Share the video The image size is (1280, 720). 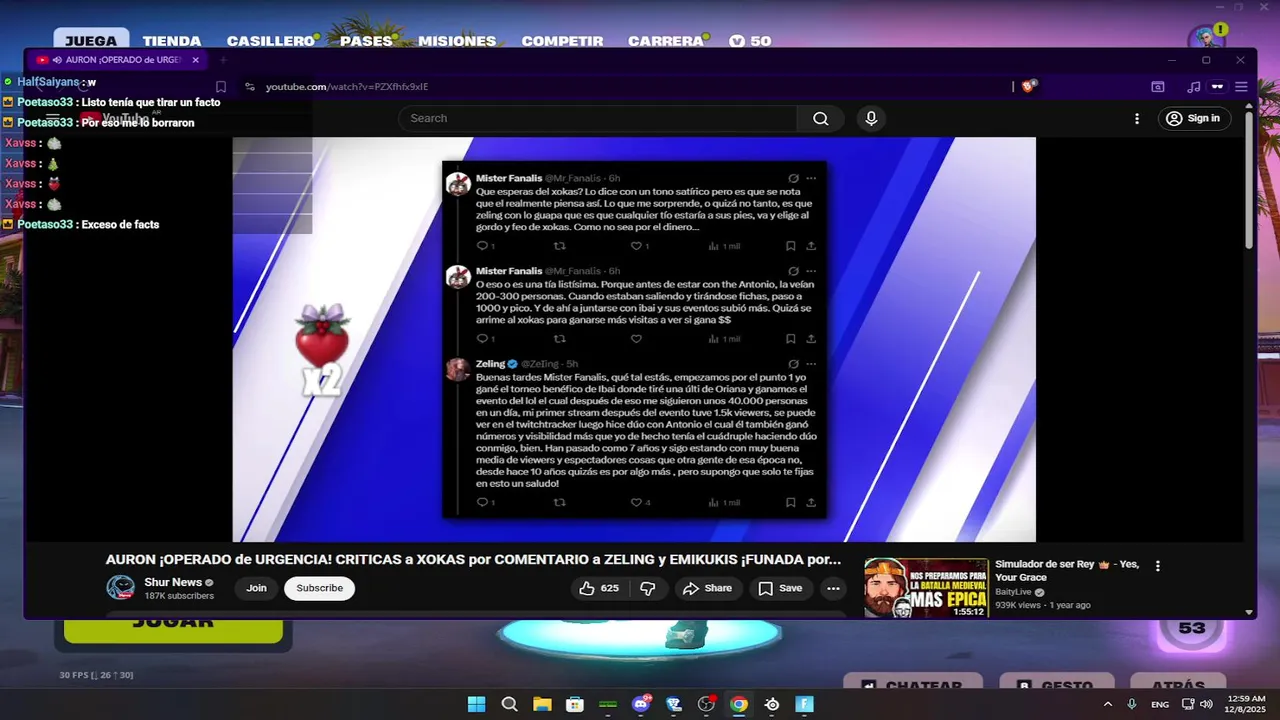pyautogui.click(x=707, y=588)
